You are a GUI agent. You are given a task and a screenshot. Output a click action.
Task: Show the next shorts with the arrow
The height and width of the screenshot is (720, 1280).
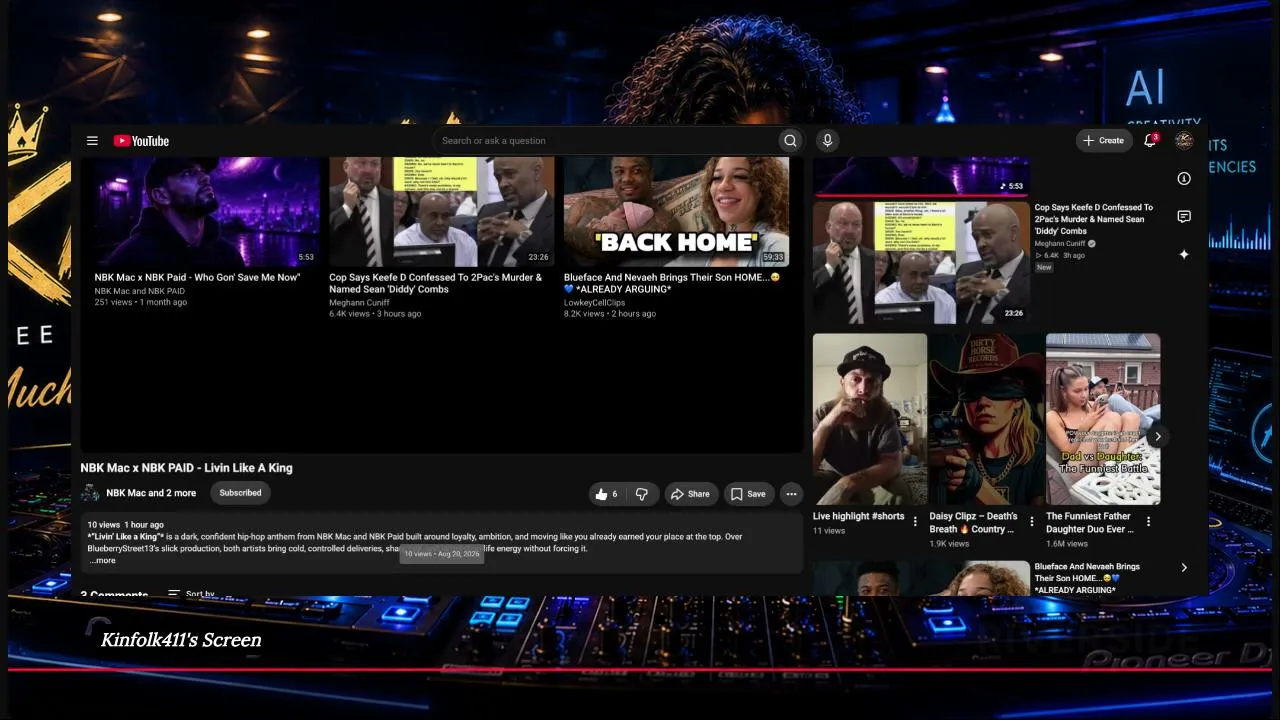[1158, 437]
